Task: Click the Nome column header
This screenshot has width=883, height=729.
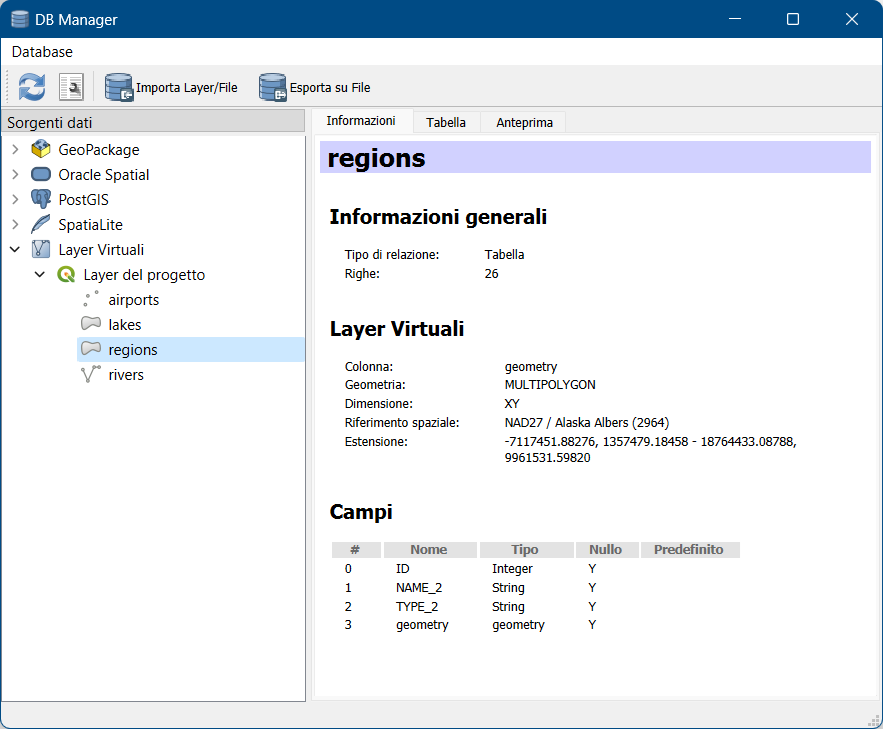Action: 429,549
